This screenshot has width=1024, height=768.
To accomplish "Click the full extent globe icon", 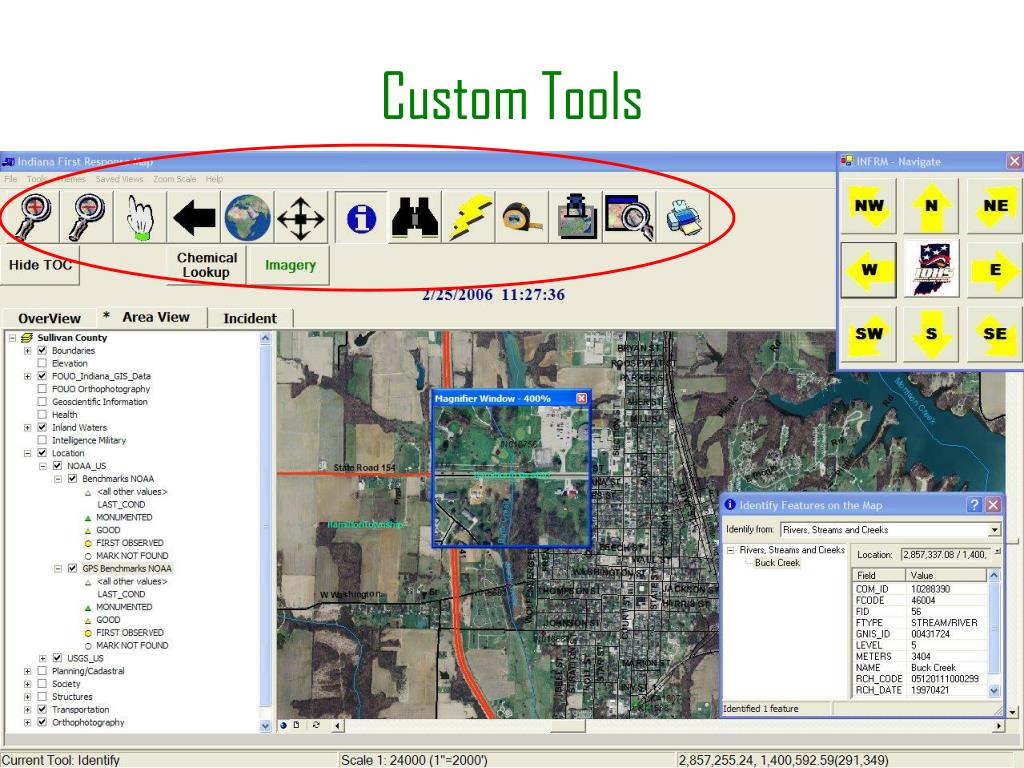I will (x=247, y=216).
